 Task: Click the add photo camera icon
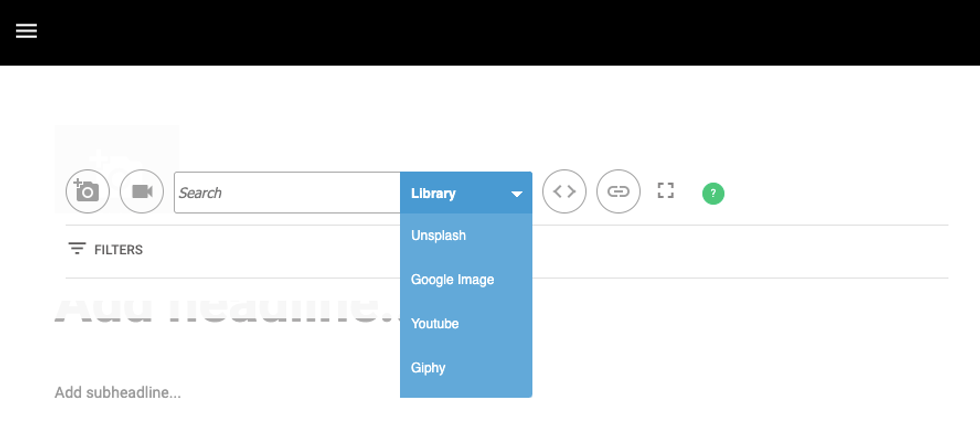tap(87, 191)
